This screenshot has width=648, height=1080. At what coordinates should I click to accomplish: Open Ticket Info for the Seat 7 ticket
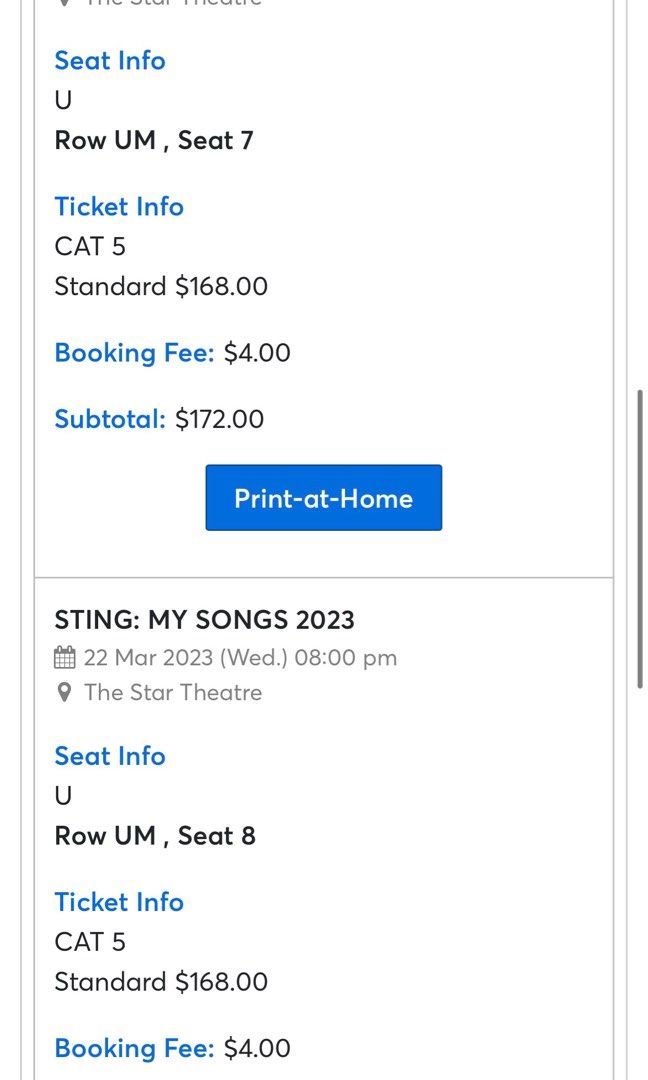[119, 207]
